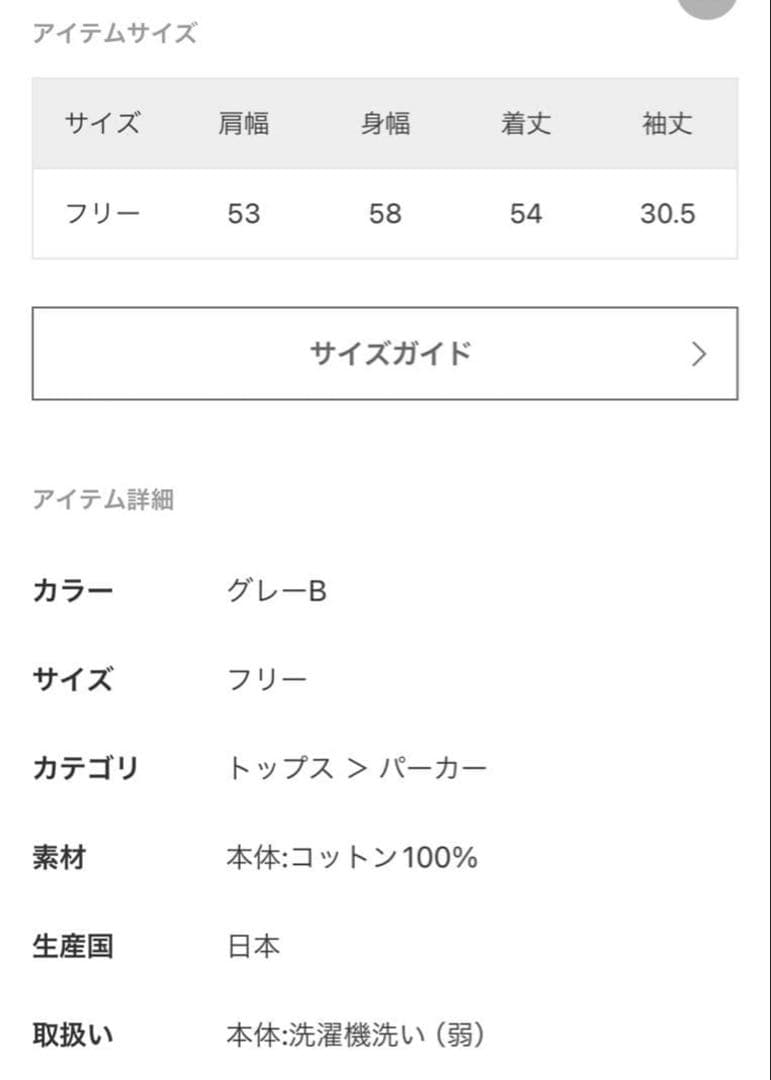Image resolution: width=771 pixels, height=1080 pixels.
Task: Select the 身幅 column header
Action: 386,123
